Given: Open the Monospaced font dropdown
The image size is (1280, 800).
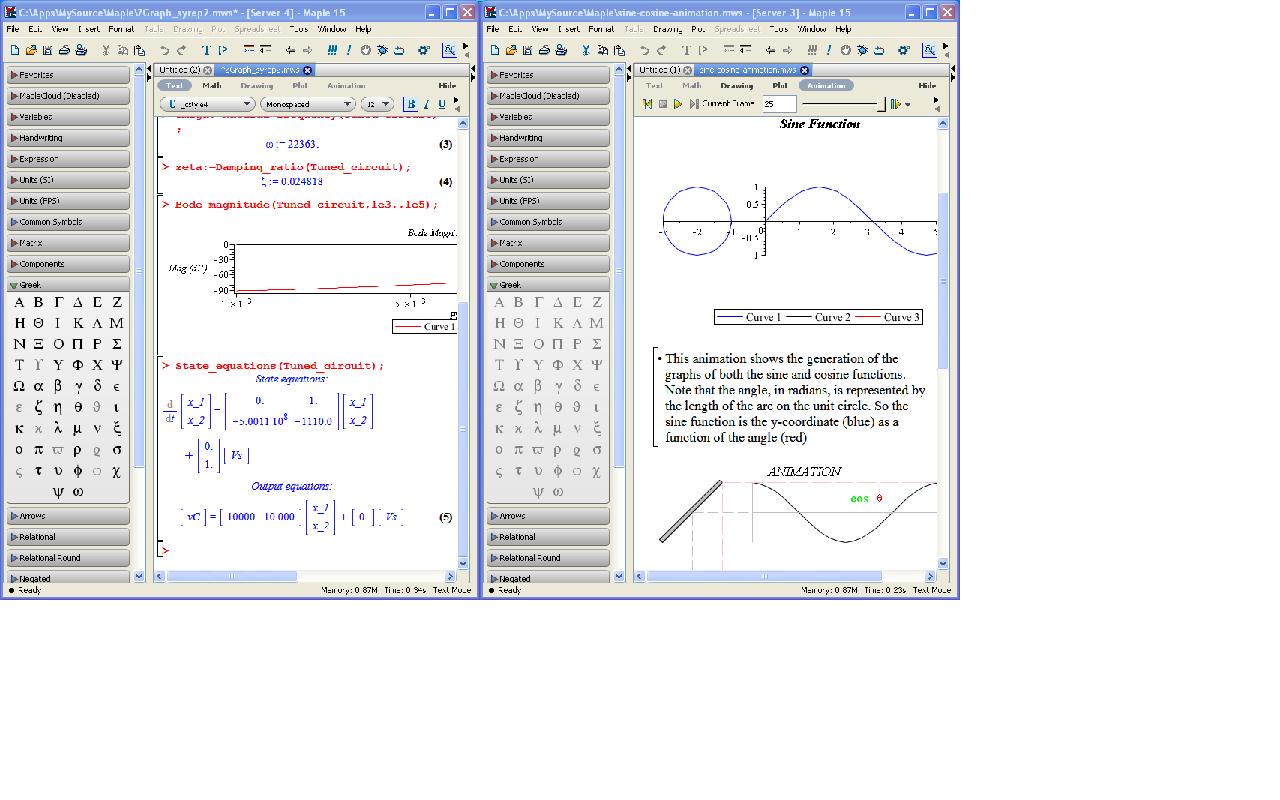Looking at the screenshot, I should coord(308,104).
